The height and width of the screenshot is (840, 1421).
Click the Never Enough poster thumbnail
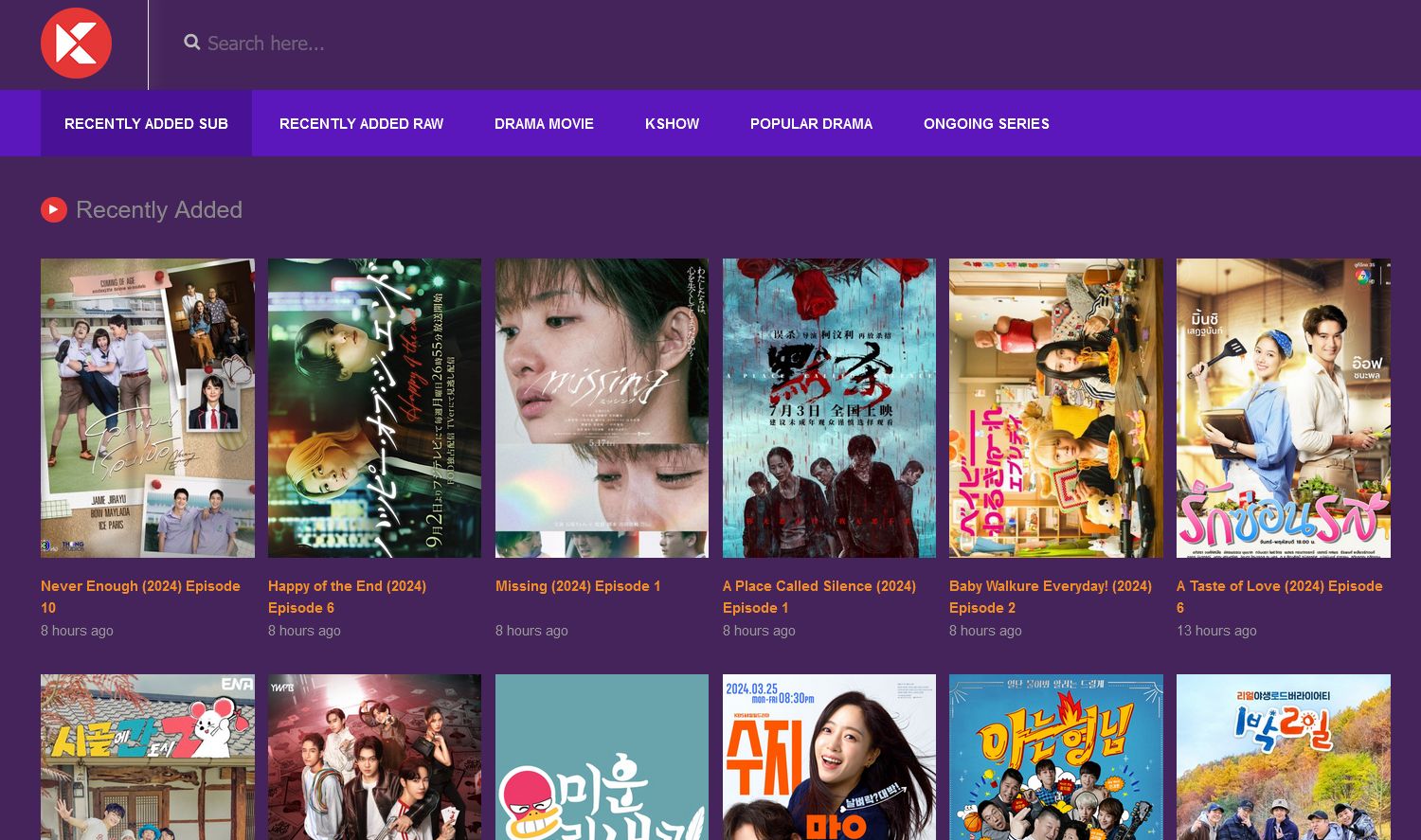[x=148, y=408]
